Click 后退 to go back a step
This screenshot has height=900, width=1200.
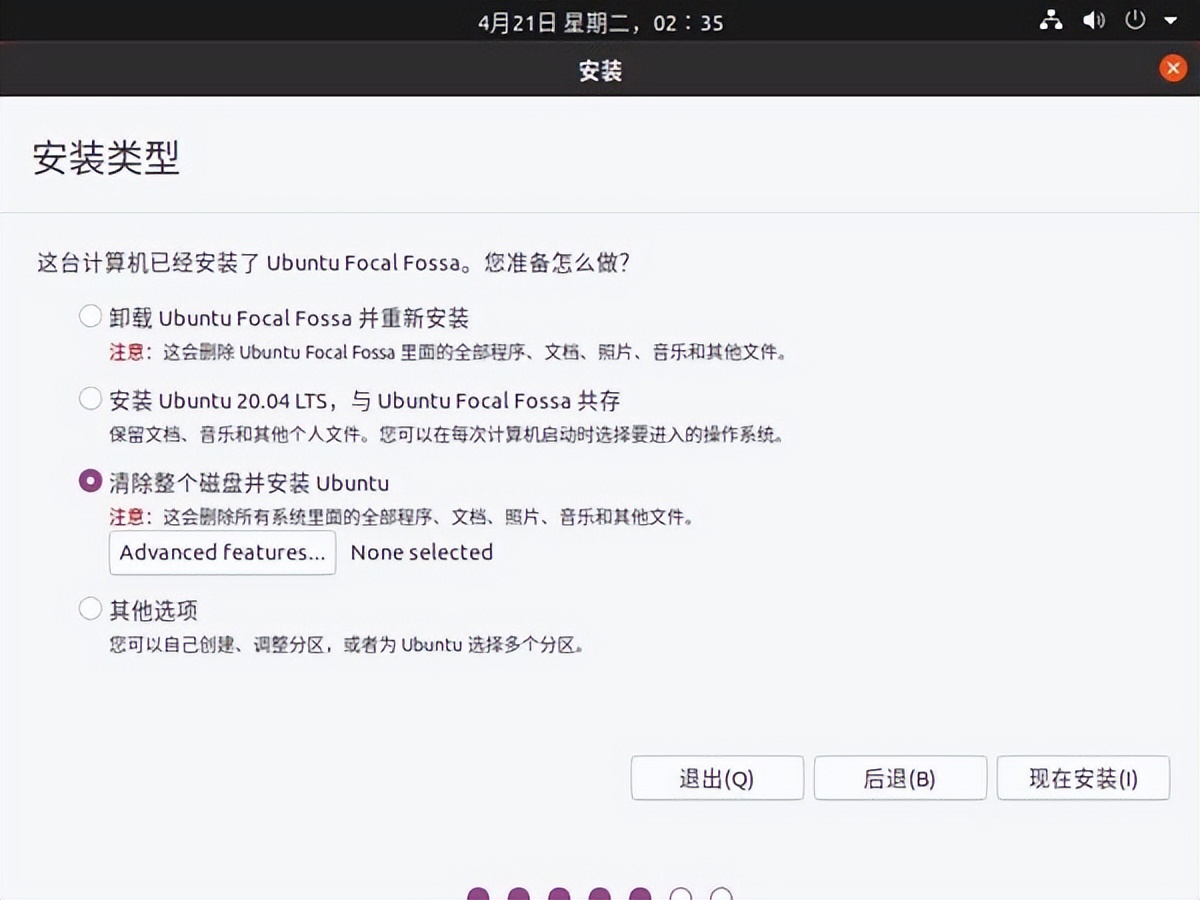[x=900, y=778]
